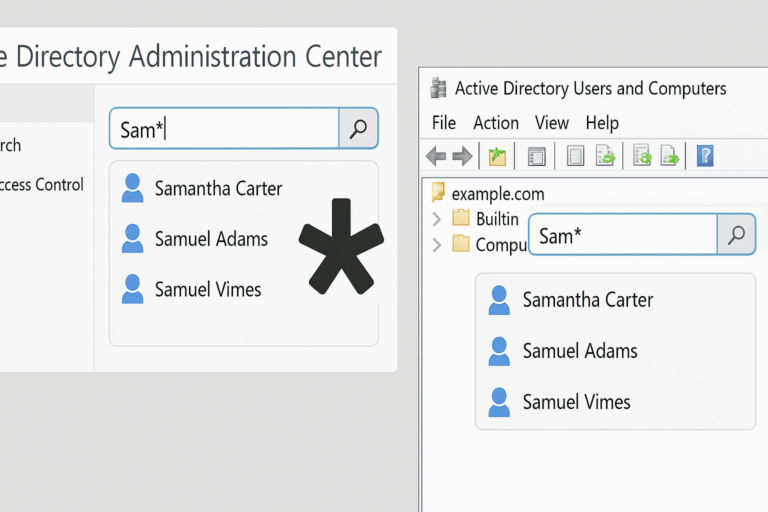Select Samantha Carter in Users and Computers results

[588, 300]
